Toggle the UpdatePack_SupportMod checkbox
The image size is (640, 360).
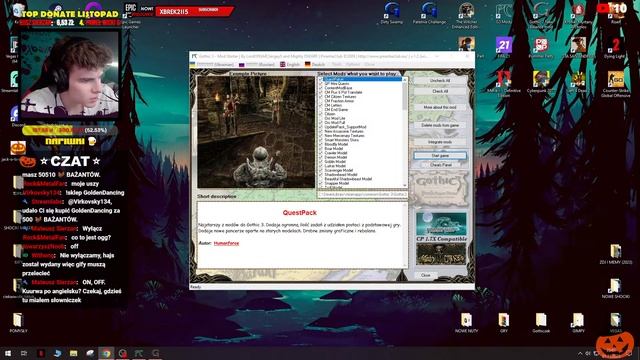coord(321,127)
